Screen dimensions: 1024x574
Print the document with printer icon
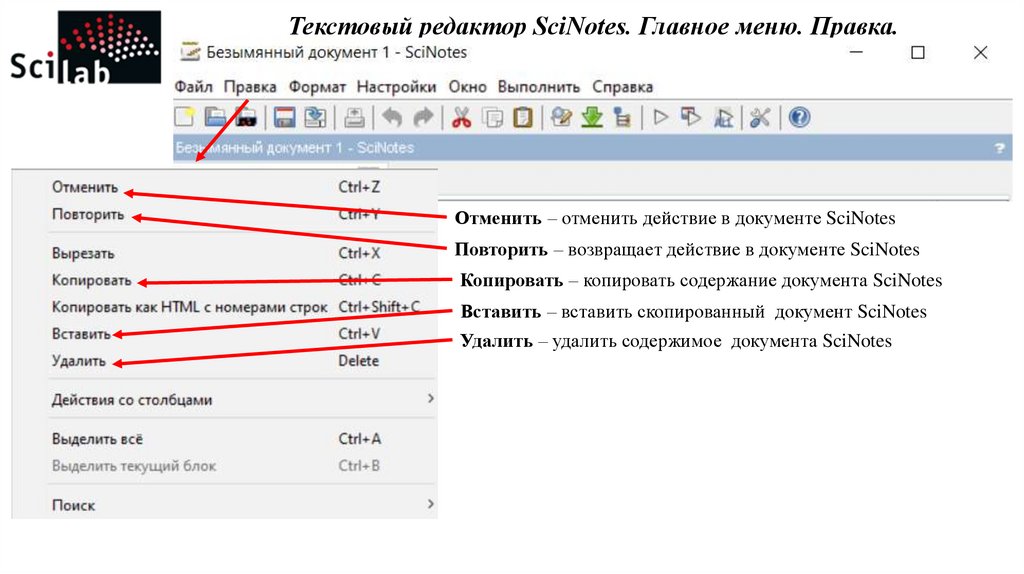click(x=355, y=118)
